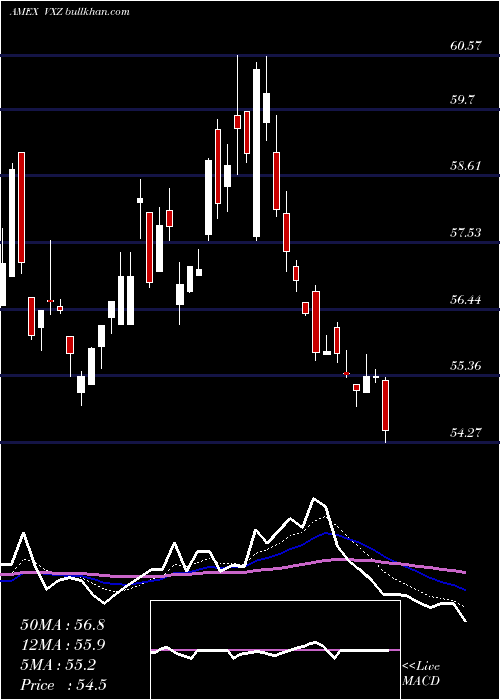Click the 50MA : 56.8 readout

point(62,625)
